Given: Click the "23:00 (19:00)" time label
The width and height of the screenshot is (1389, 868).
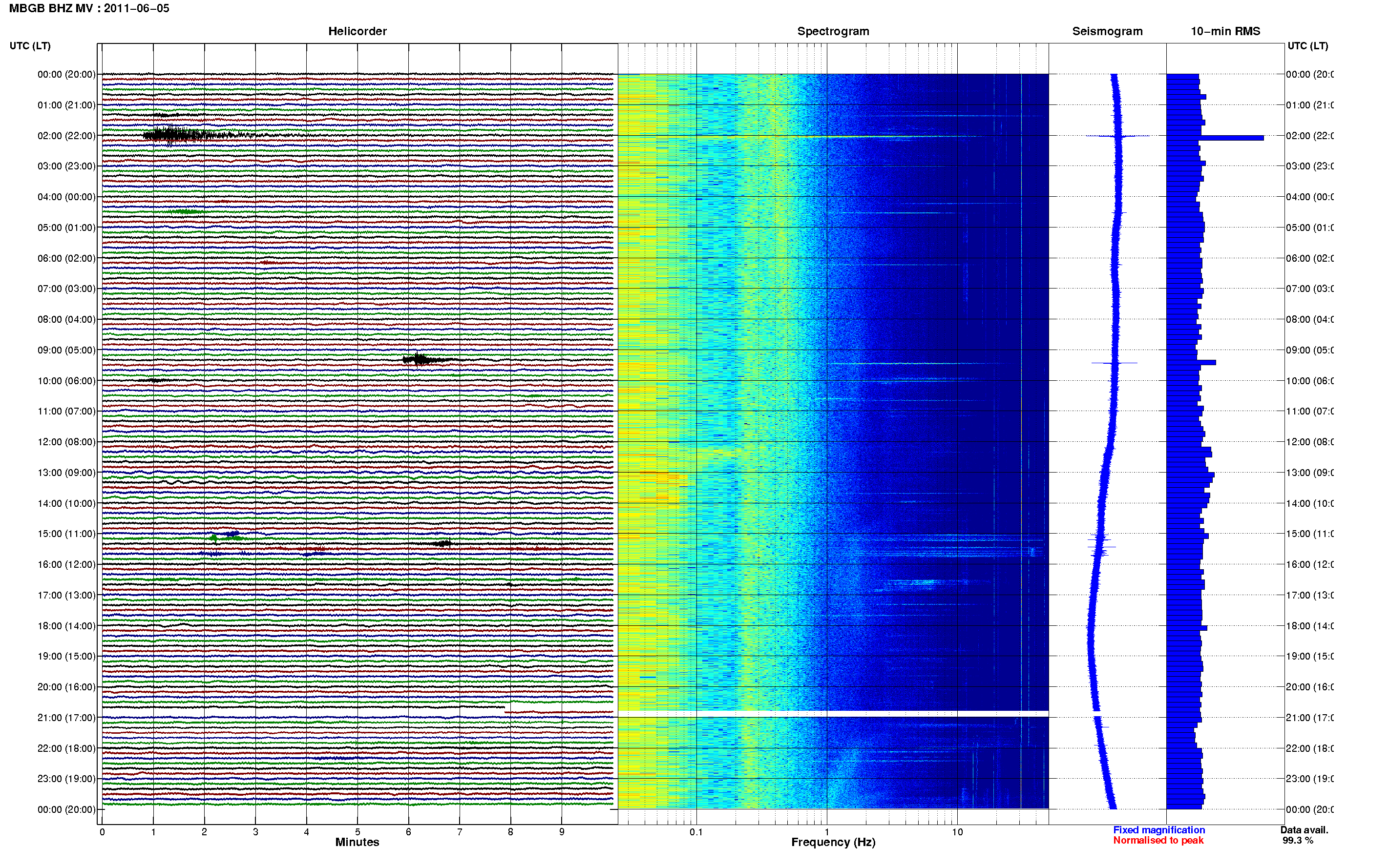Looking at the screenshot, I should [66, 779].
